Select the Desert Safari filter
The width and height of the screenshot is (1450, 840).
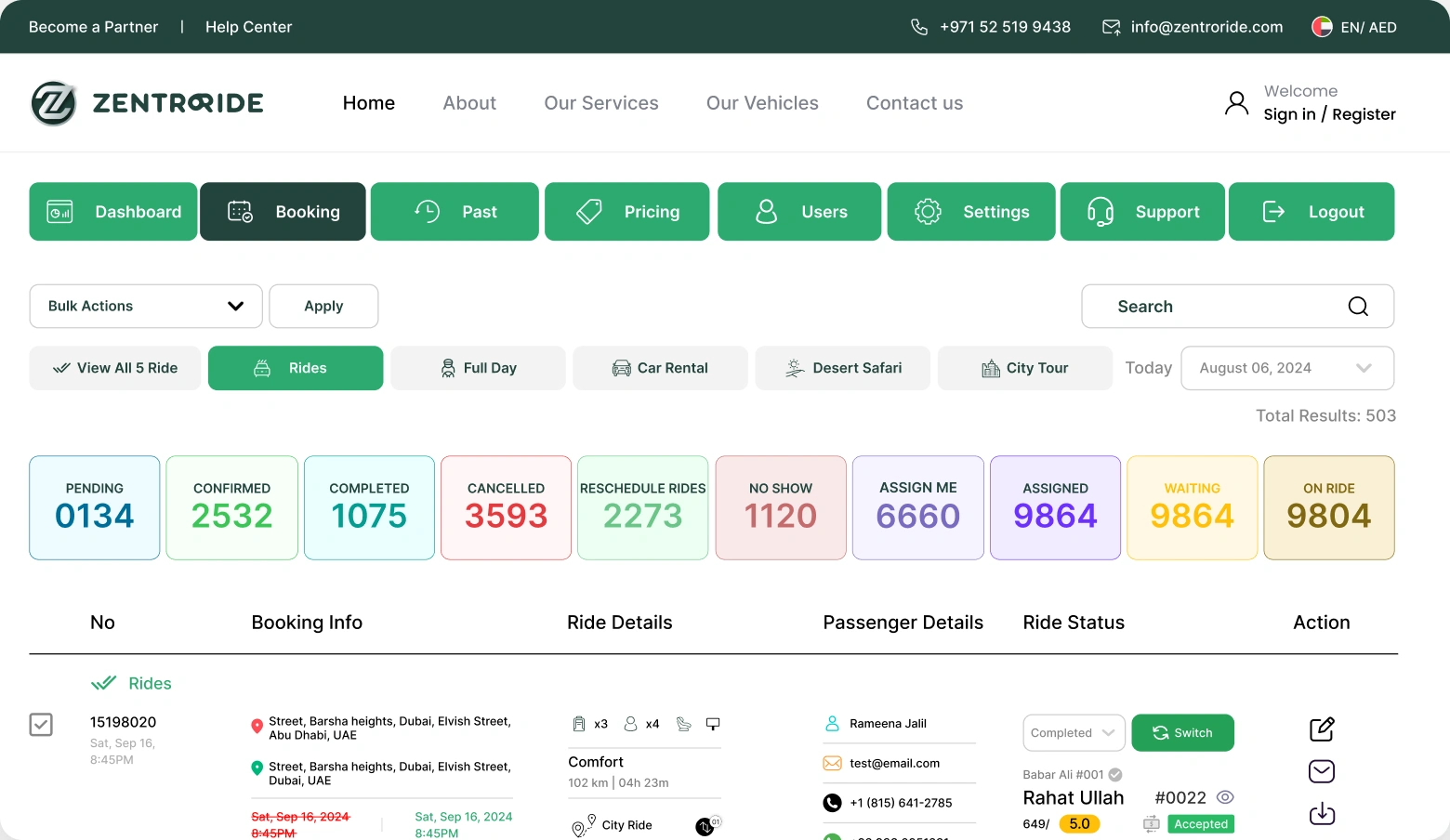(x=843, y=368)
